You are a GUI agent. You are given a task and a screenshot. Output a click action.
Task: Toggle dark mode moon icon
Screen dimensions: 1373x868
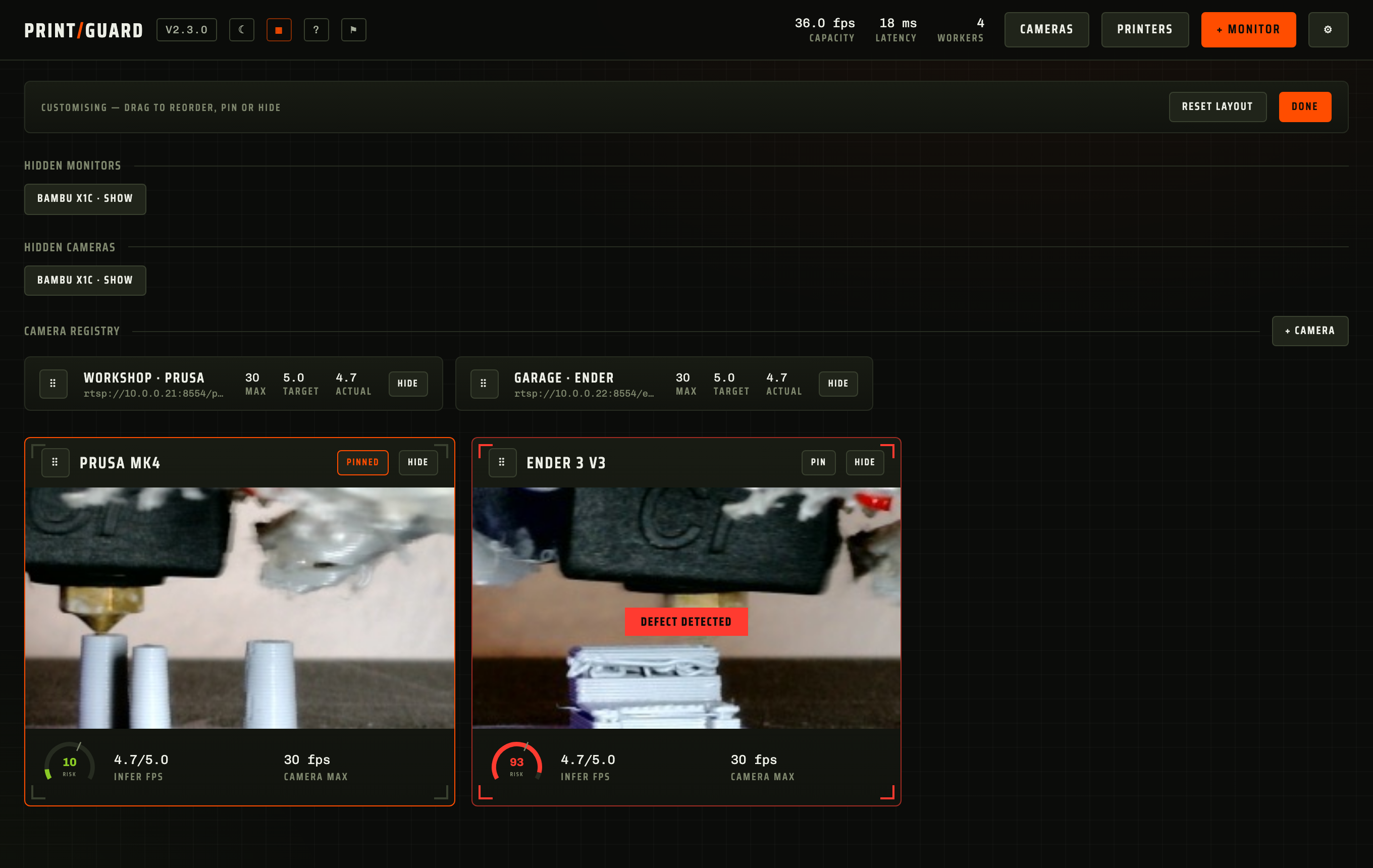pyautogui.click(x=242, y=30)
